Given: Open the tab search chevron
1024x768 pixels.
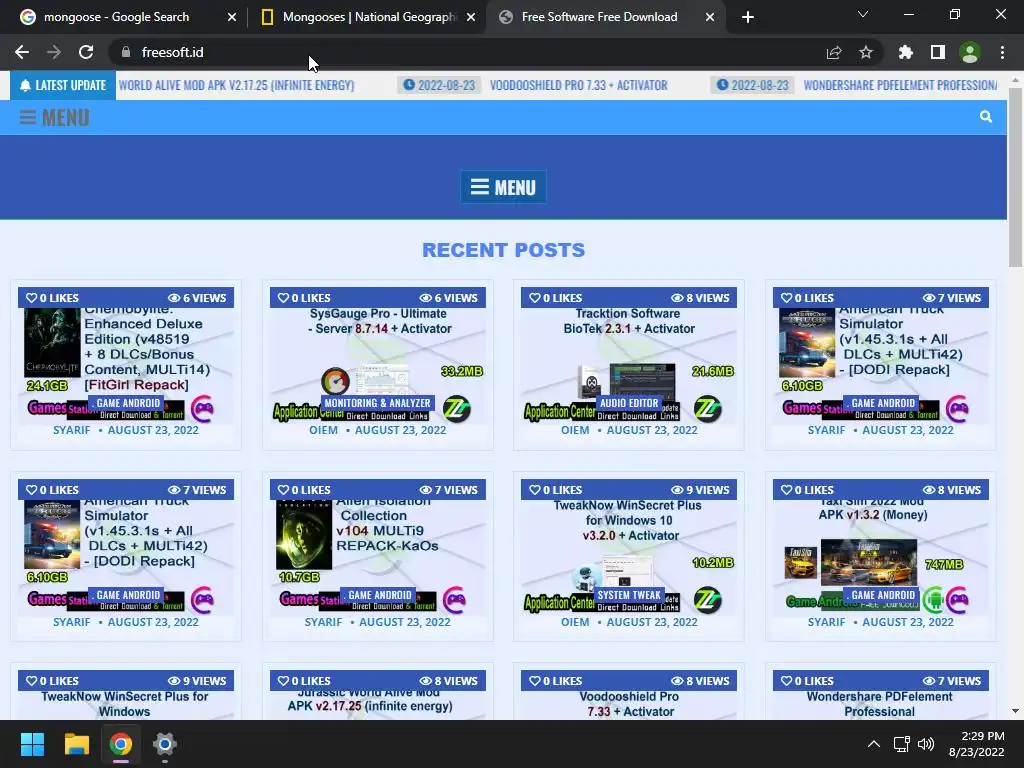Looking at the screenshot, I should pyautogui.click(x=863, y=14).
